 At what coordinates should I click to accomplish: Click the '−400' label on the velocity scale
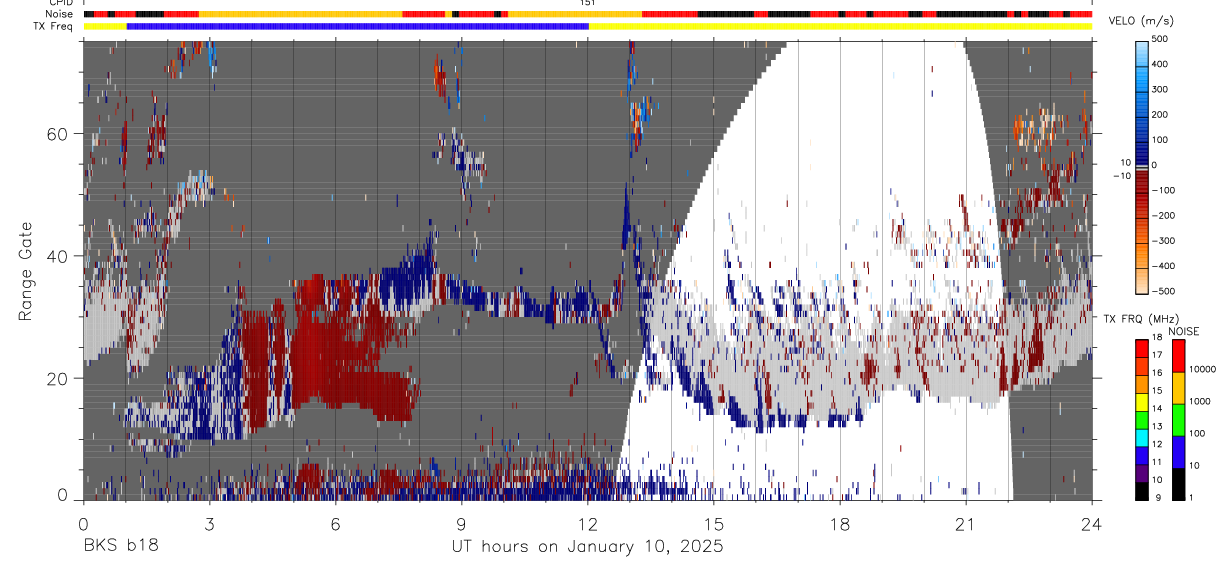1162,266
